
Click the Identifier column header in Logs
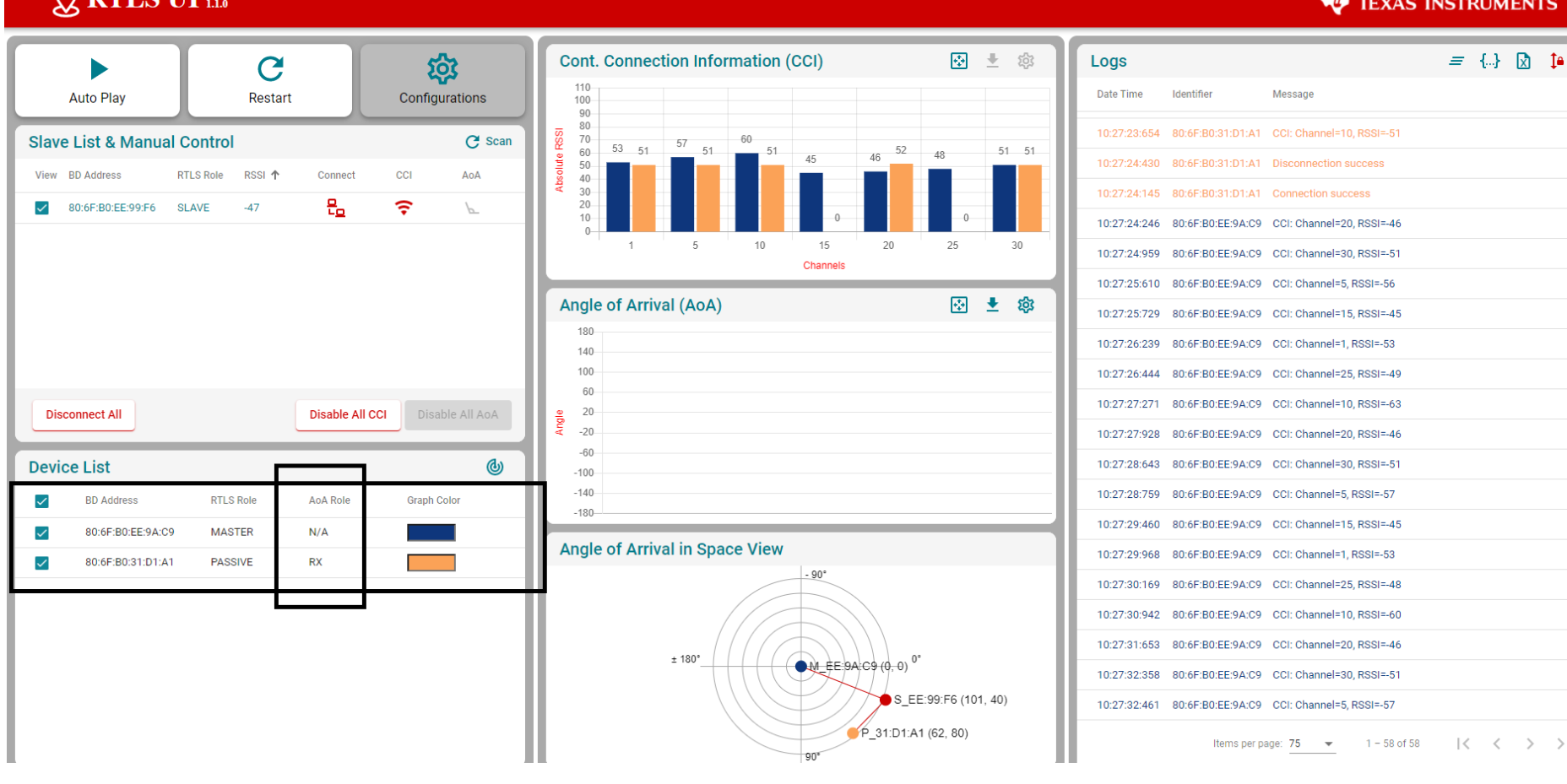pos(1192,95)
